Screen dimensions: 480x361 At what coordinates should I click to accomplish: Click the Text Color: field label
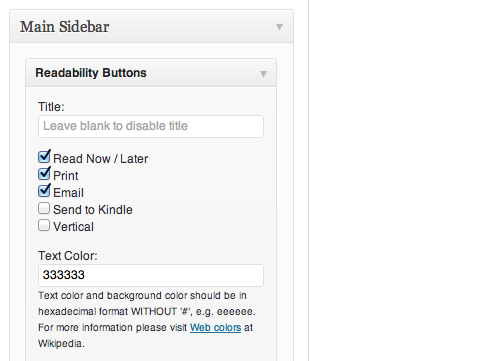coord(68,256)
